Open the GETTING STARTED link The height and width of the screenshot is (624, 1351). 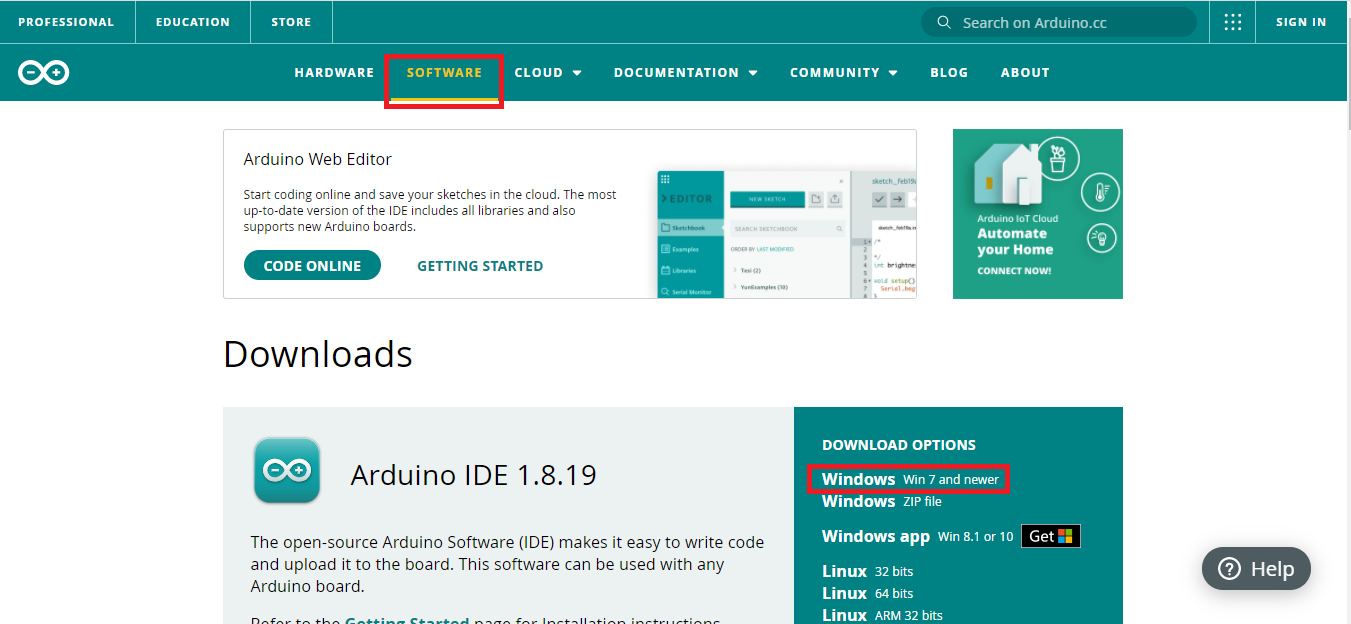coord(479,266)
